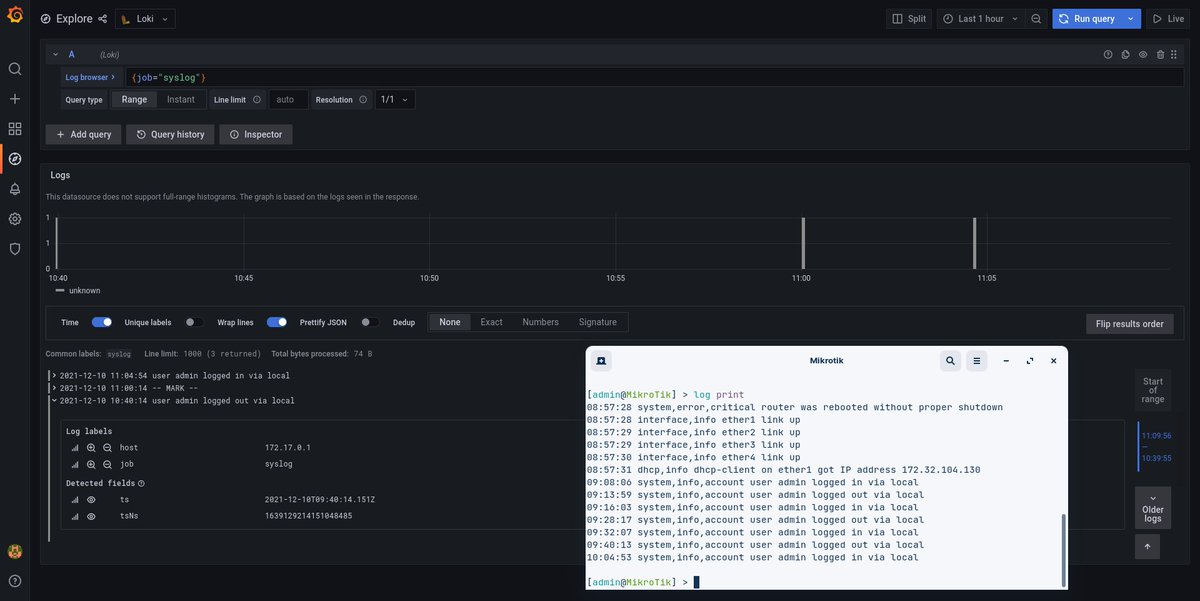Click Line limit info icon
Screen dimensions: 1200x601
257,99
